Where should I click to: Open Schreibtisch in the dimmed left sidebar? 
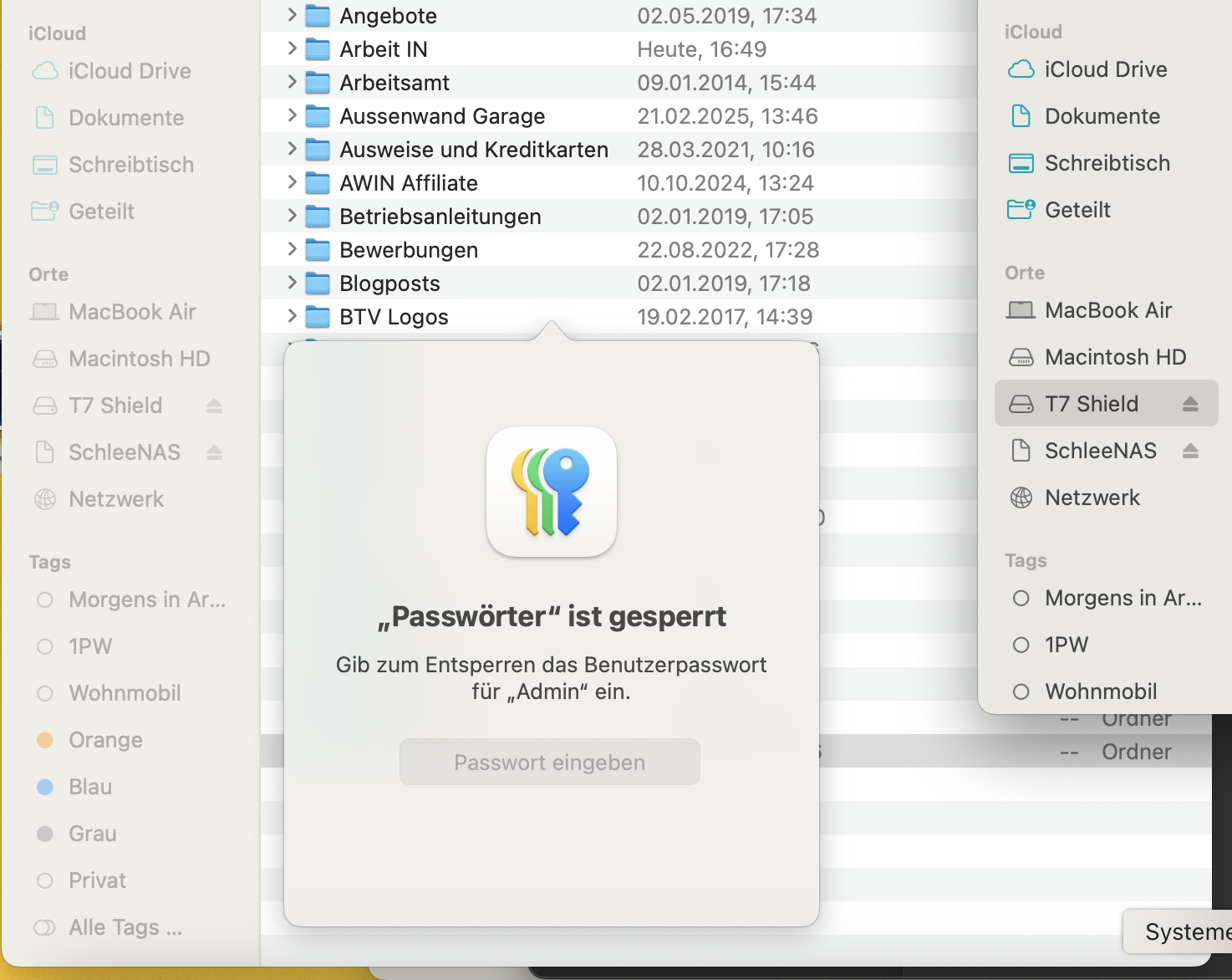[114, 165]
